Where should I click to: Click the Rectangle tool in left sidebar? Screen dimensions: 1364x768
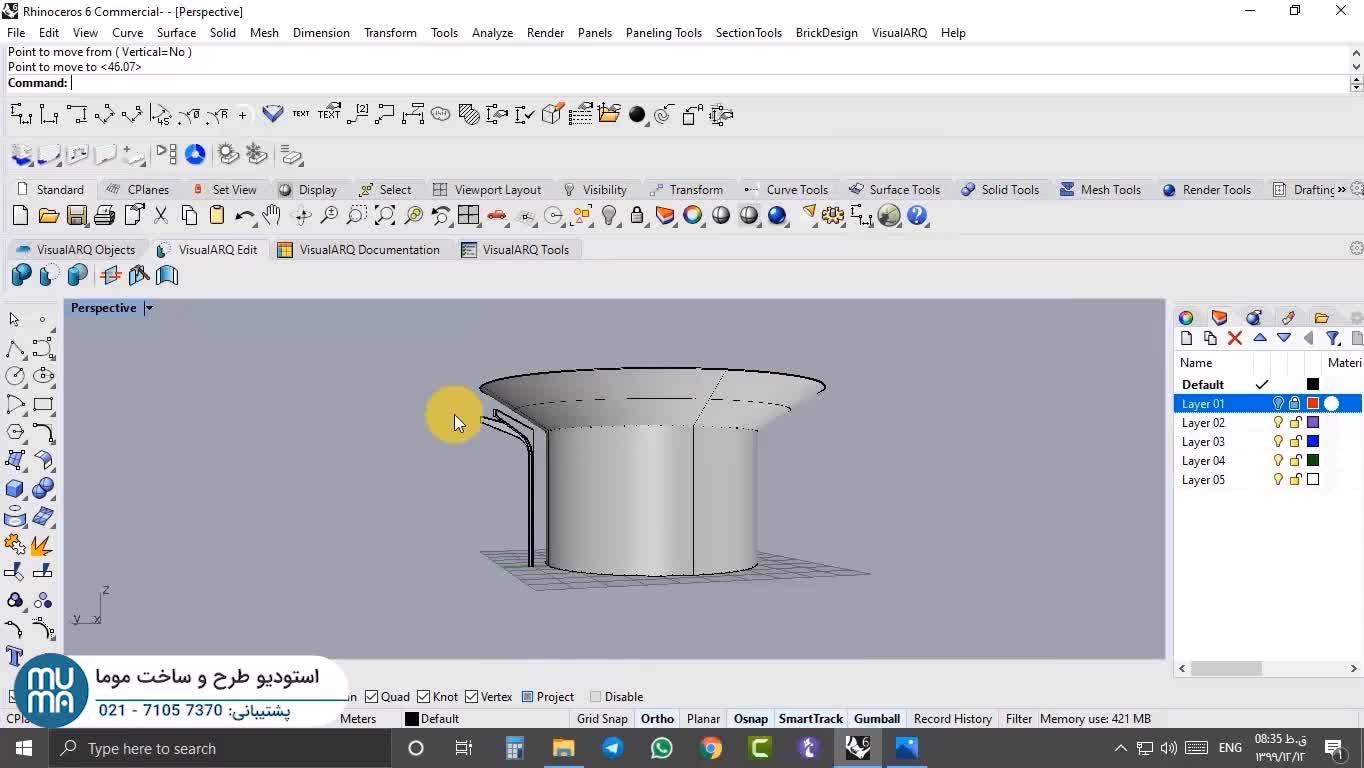pos(43,405)
